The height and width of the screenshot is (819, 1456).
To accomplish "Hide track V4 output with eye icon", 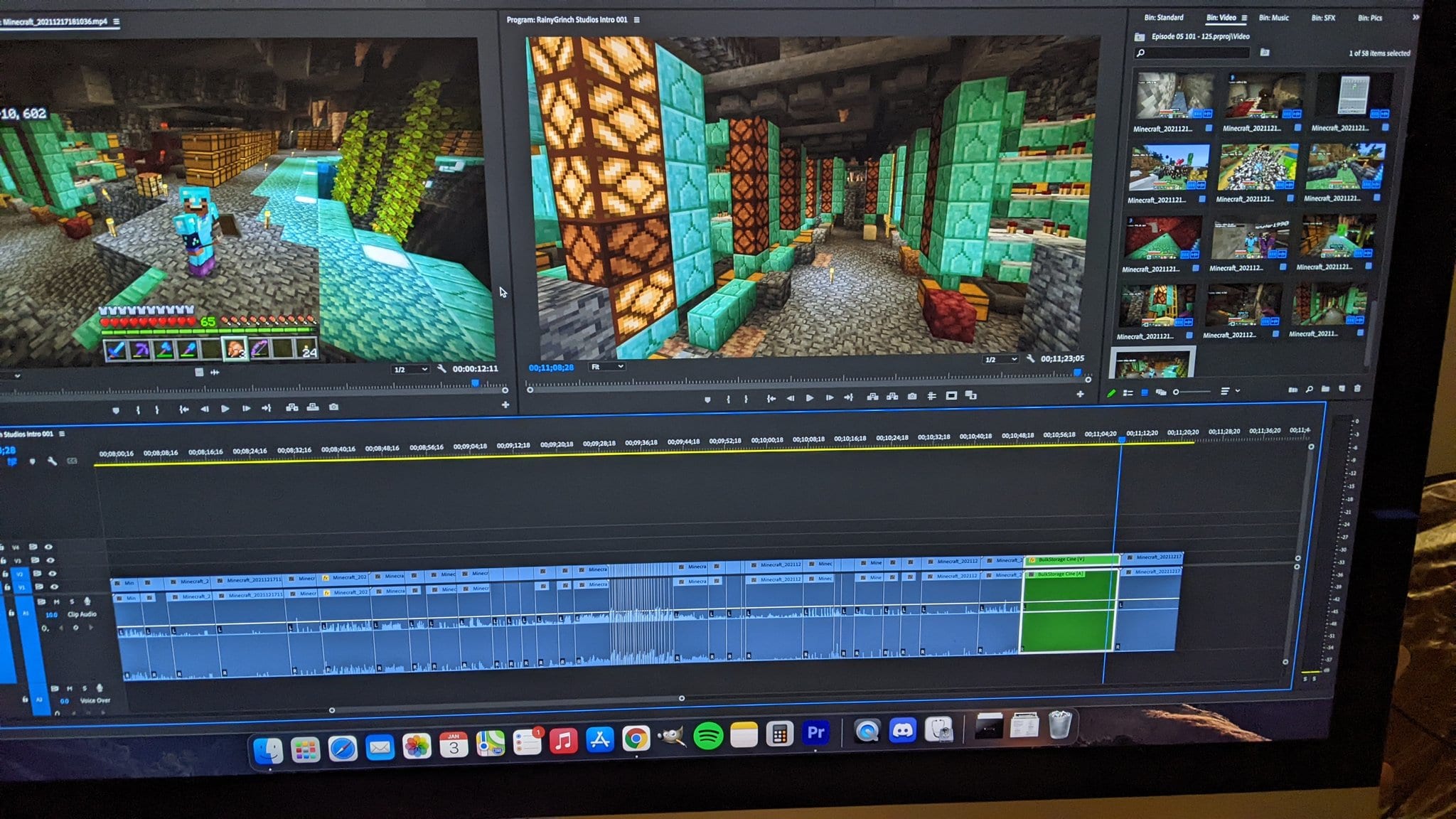I will pos(48,547).
